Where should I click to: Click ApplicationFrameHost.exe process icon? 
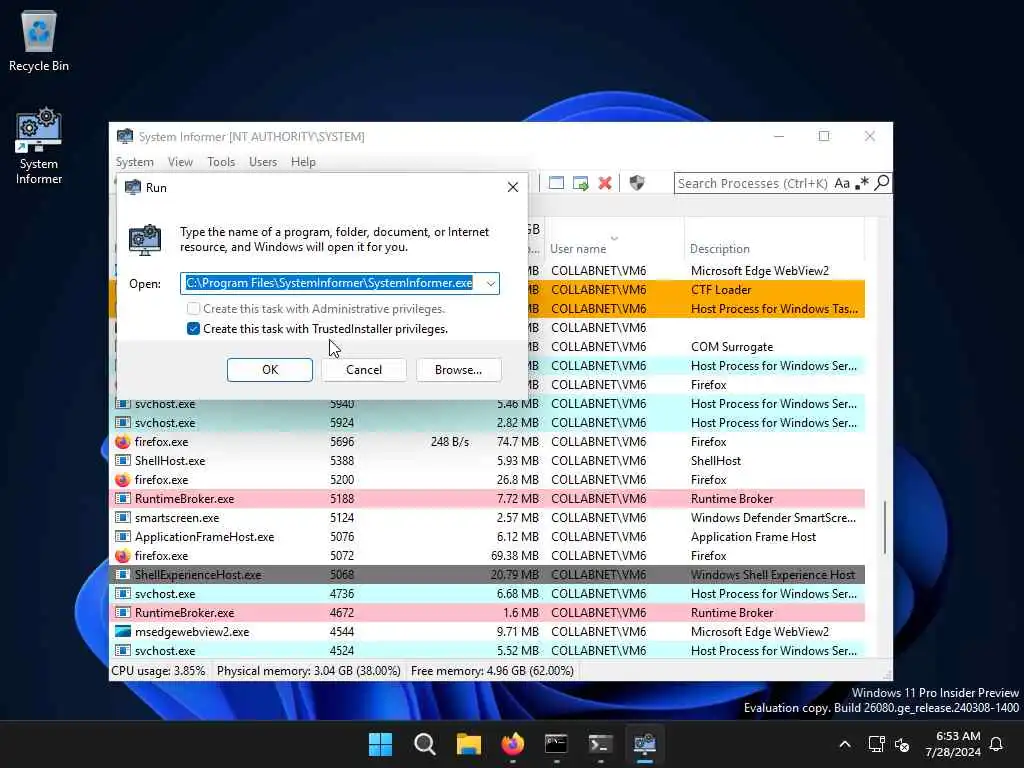pyautogui.click(x=122, y=536)
